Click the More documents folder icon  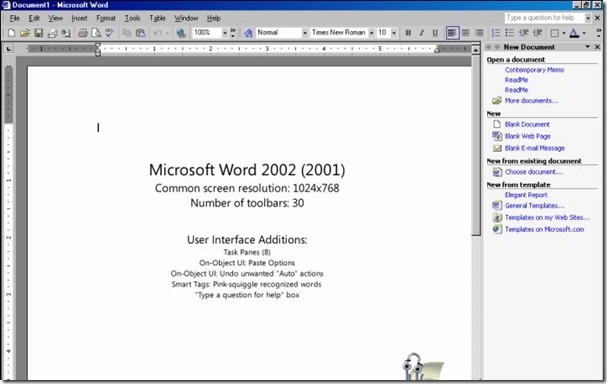click(x=497, y=101)
